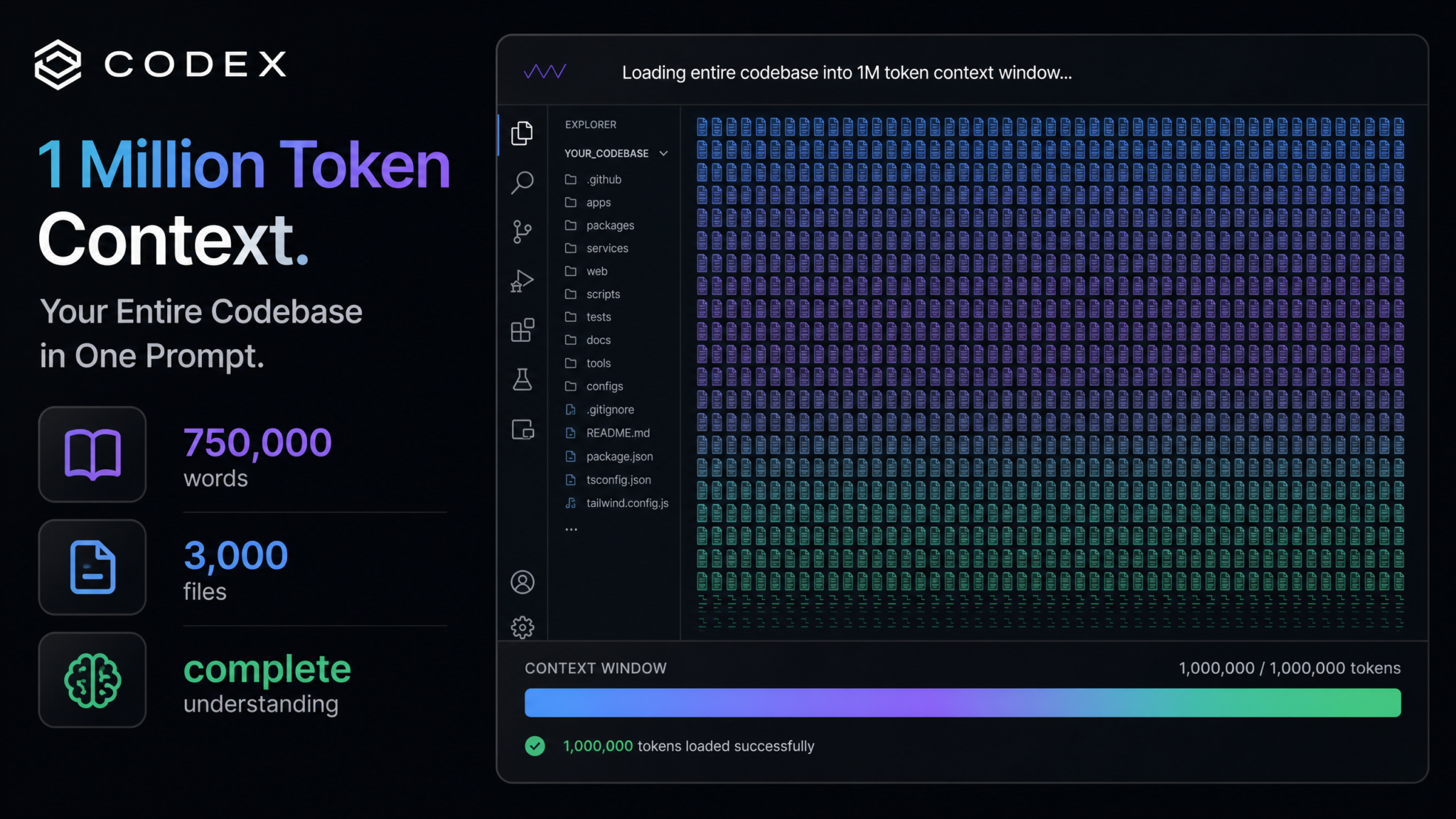The width and height of the screenshot is (1456, 819).
Task: Click the green success checkmark icon
Action: pos(535,746)
